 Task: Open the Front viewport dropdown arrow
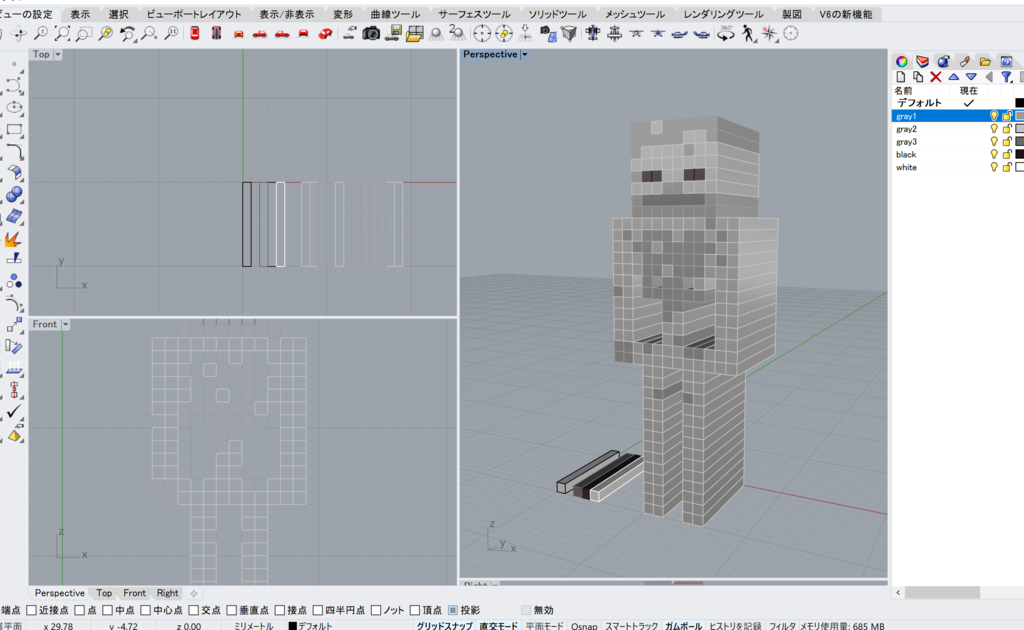[x=65, y=324]
